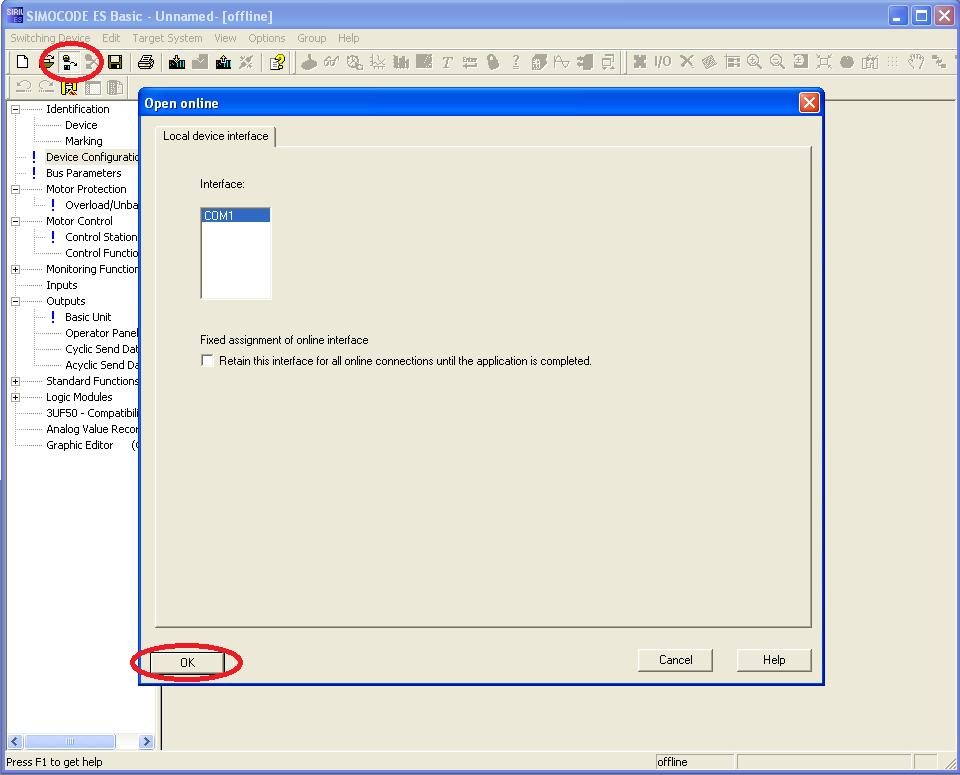The image size is (960, 775).
Task: Select the Device tree item
Action: (81, 125)
